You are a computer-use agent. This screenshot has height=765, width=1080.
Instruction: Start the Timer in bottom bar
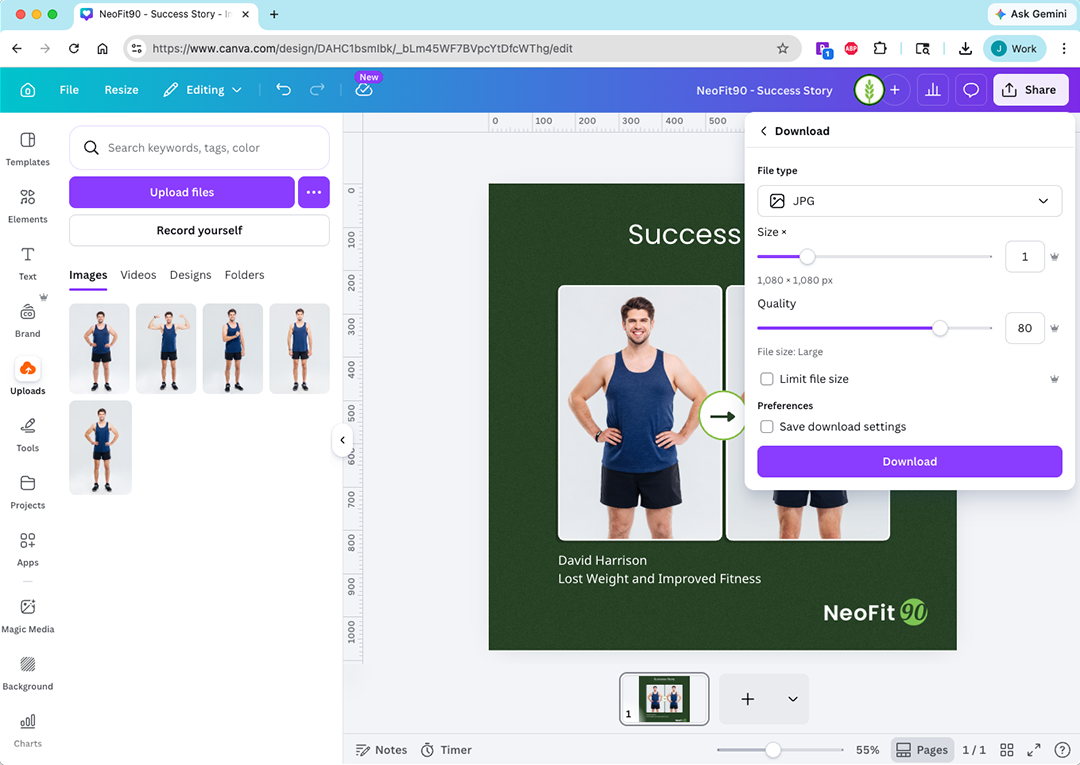(x=446, y=750)
